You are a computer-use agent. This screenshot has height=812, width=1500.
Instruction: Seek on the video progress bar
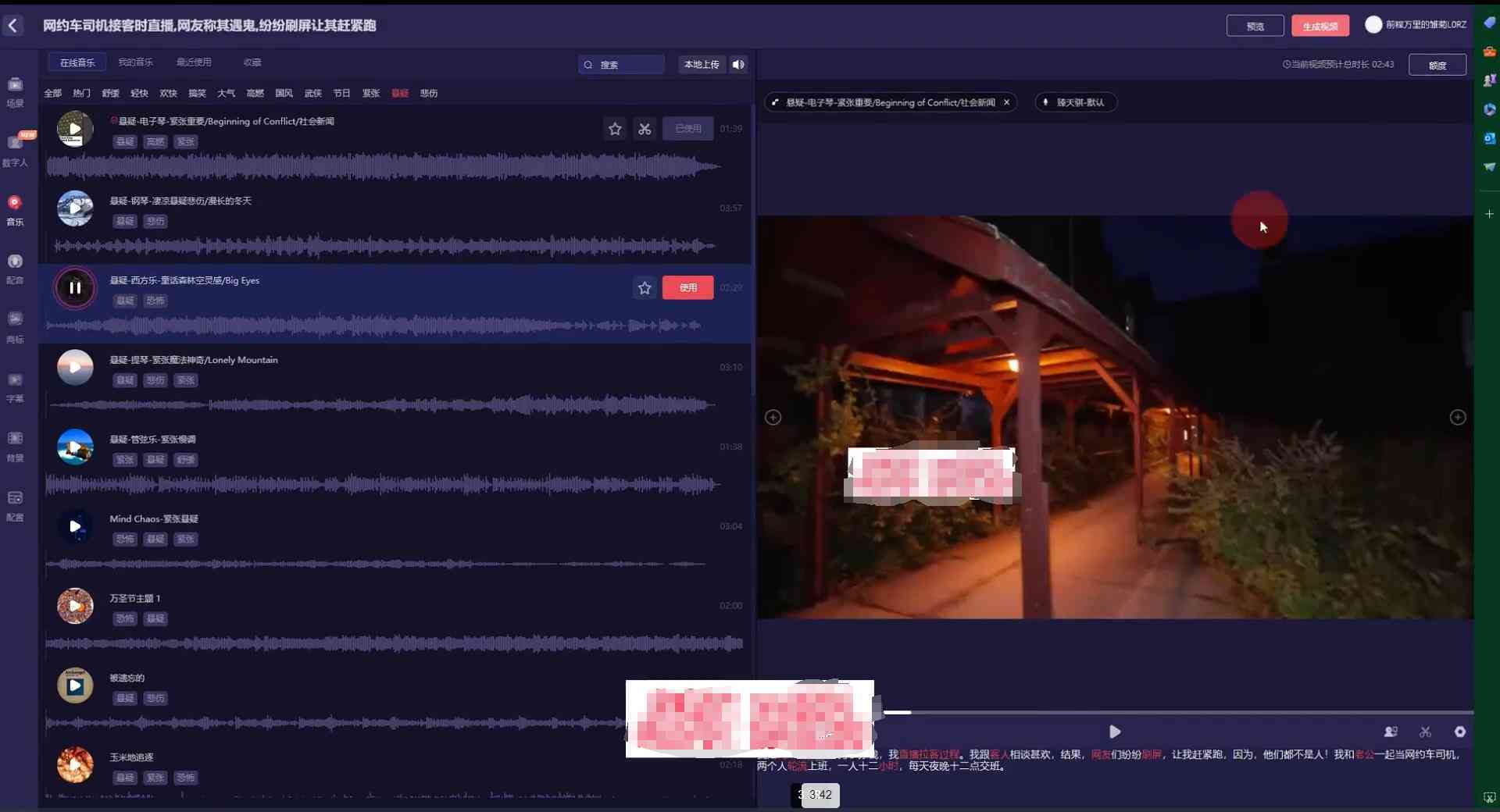[x=1178, y=712]
